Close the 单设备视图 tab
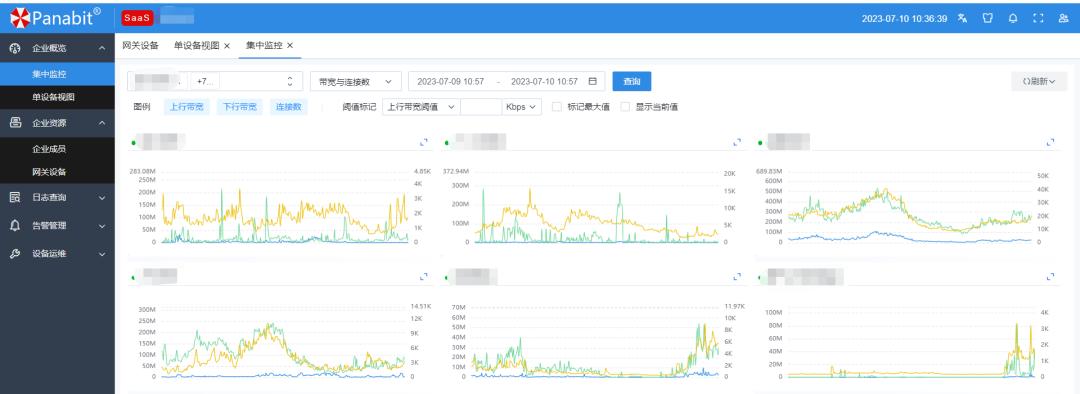This screenshot has height=394, width=1080. tap(227, 45)
